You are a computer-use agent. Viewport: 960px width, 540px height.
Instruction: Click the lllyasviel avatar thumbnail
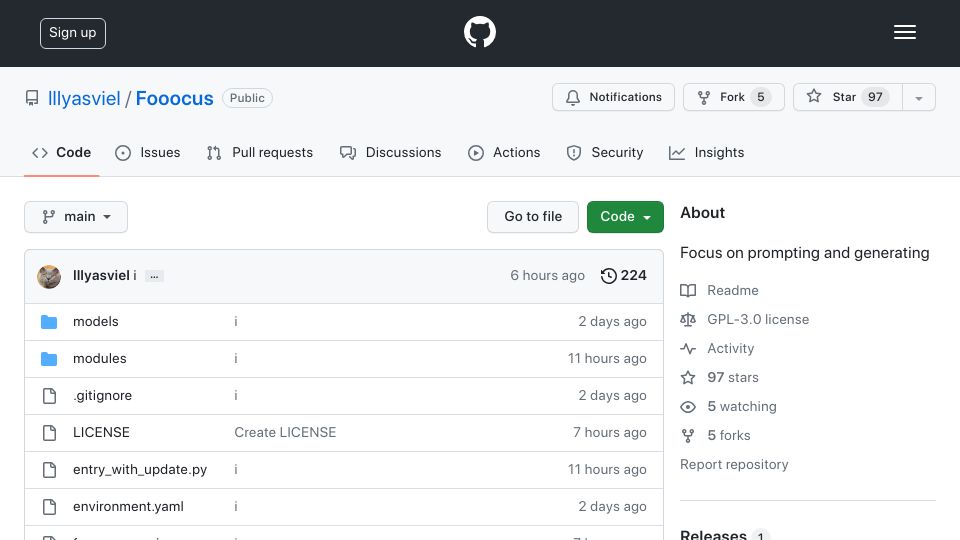click(49, 276)
